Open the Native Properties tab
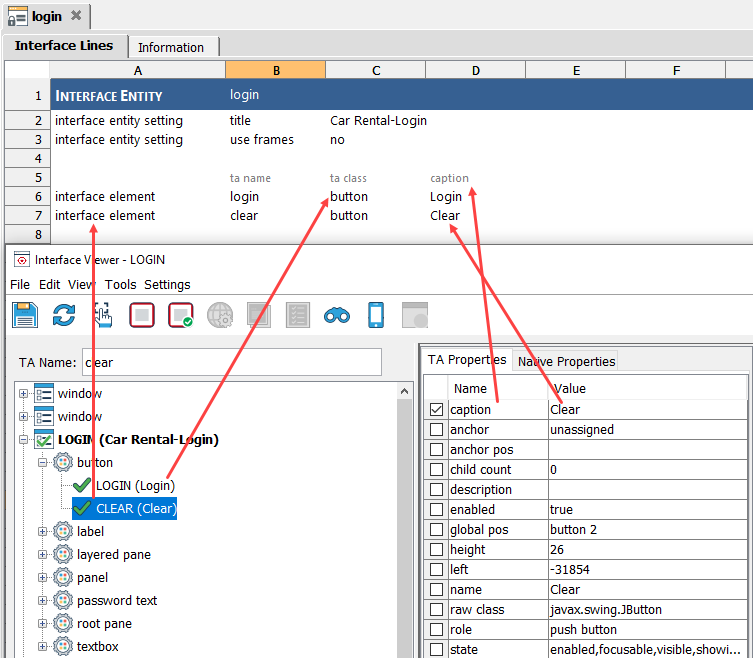The width and height of the screenshot is (753, 658). tap(566, 361)
